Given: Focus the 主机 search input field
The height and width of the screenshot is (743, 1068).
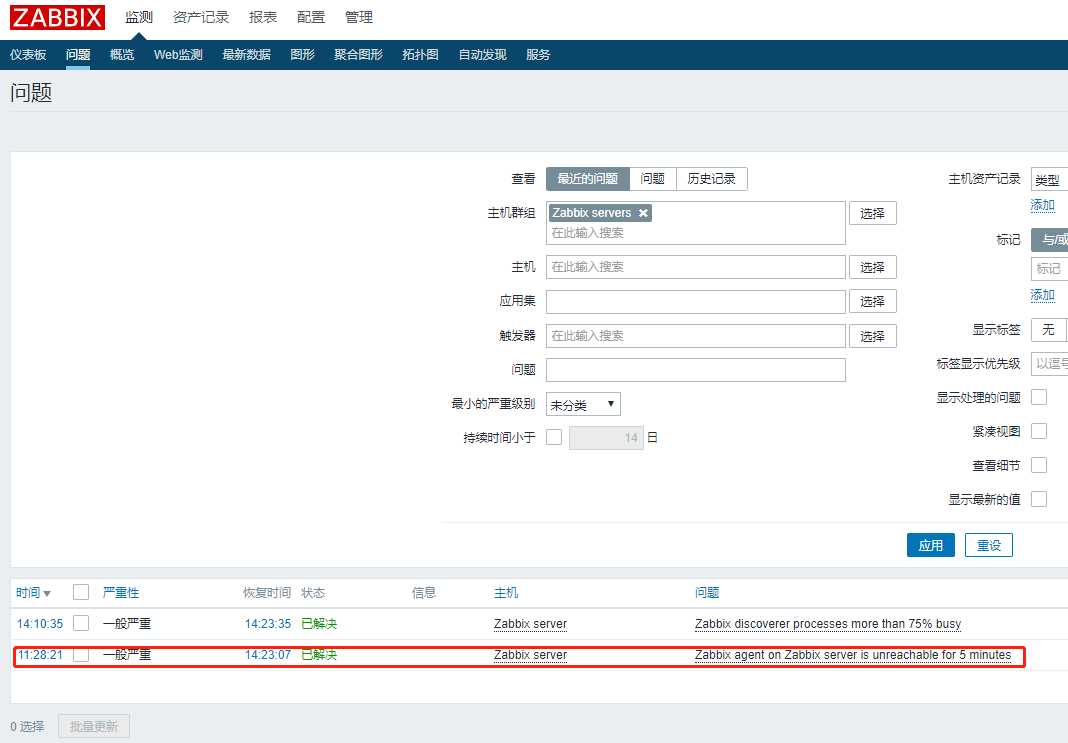Looking at the screenshot, I should [x=695, y=267].
